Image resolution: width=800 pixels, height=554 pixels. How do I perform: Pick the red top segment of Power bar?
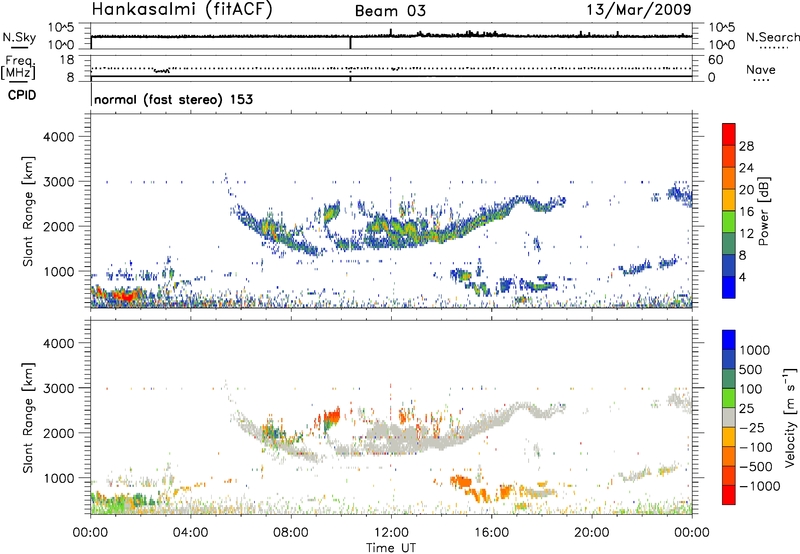click(729, 134)
